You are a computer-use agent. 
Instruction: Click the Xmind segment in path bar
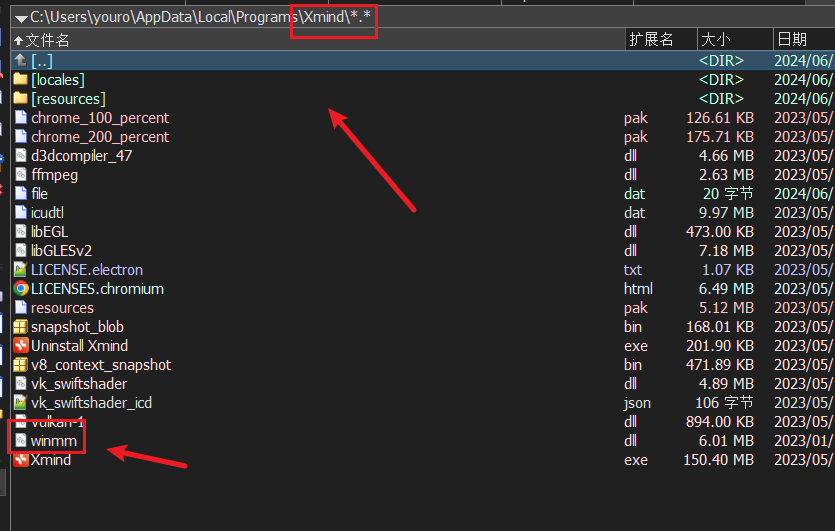(x=322, y=17)
